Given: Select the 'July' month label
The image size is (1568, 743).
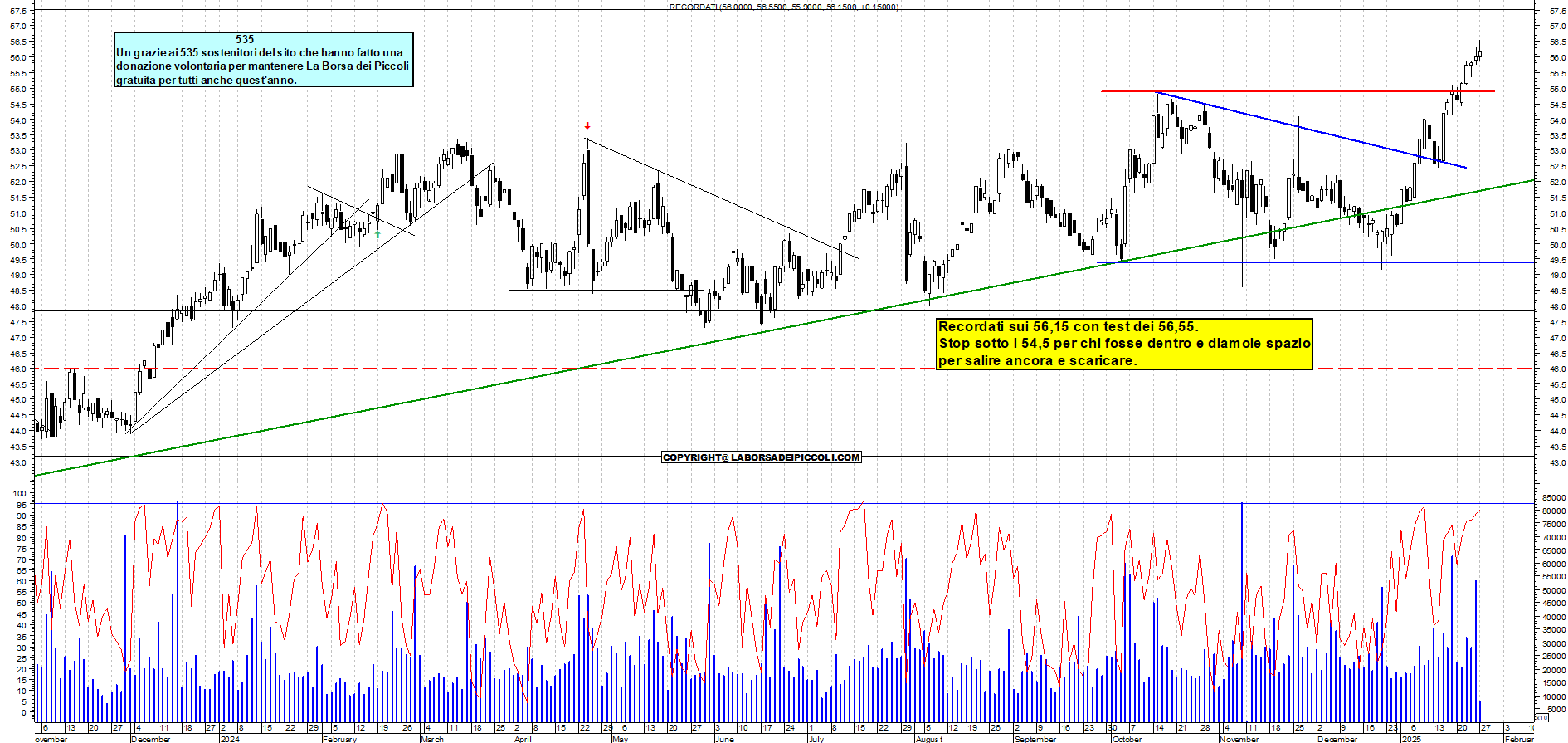Looking at the screenshot, I should (x=816, y=739).
